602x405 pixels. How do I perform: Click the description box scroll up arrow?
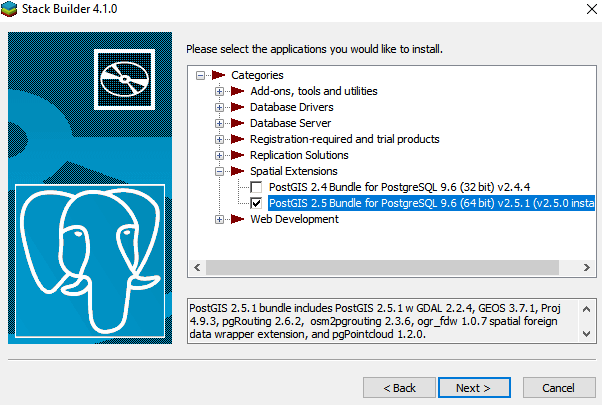pyautogui.click(x=586, y=309)
